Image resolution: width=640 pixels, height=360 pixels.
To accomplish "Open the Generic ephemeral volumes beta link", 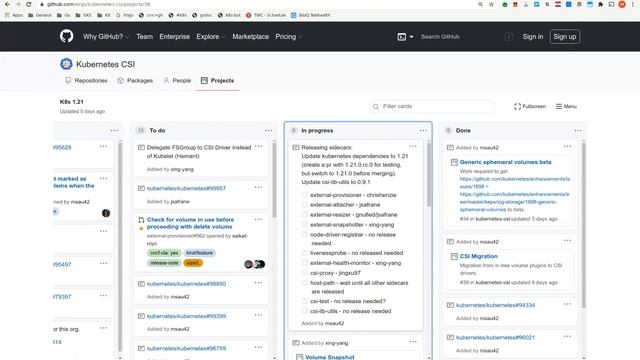I will coord(505,162).
